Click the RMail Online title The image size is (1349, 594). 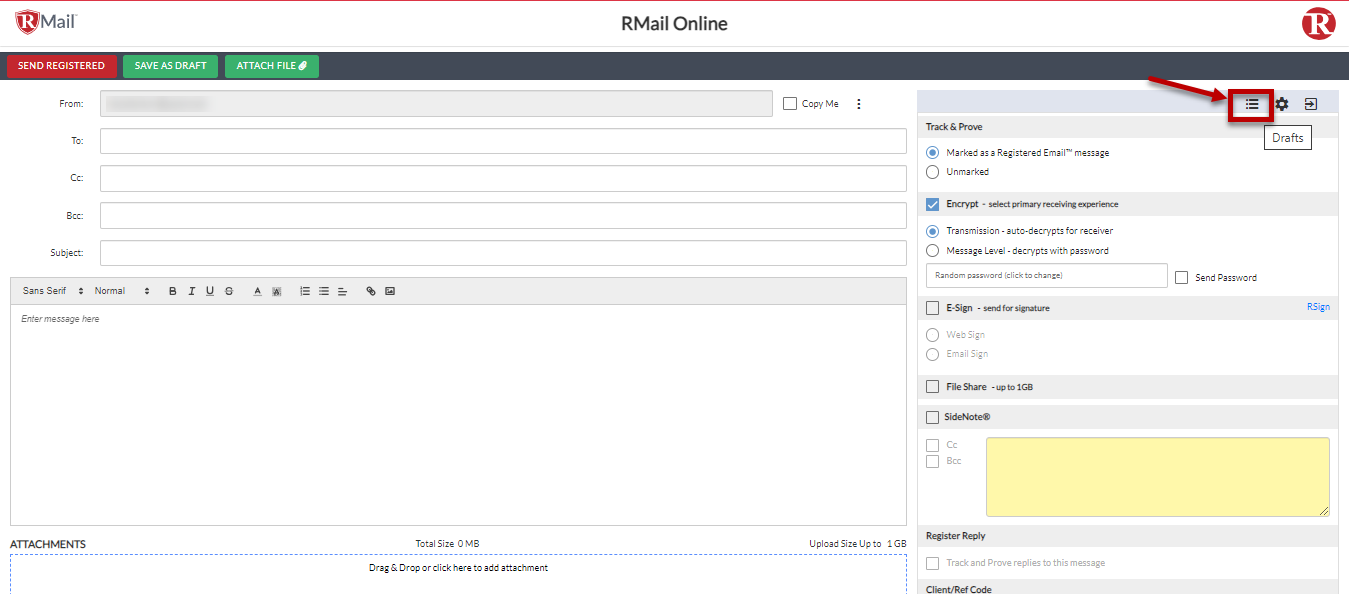[674, 23]
